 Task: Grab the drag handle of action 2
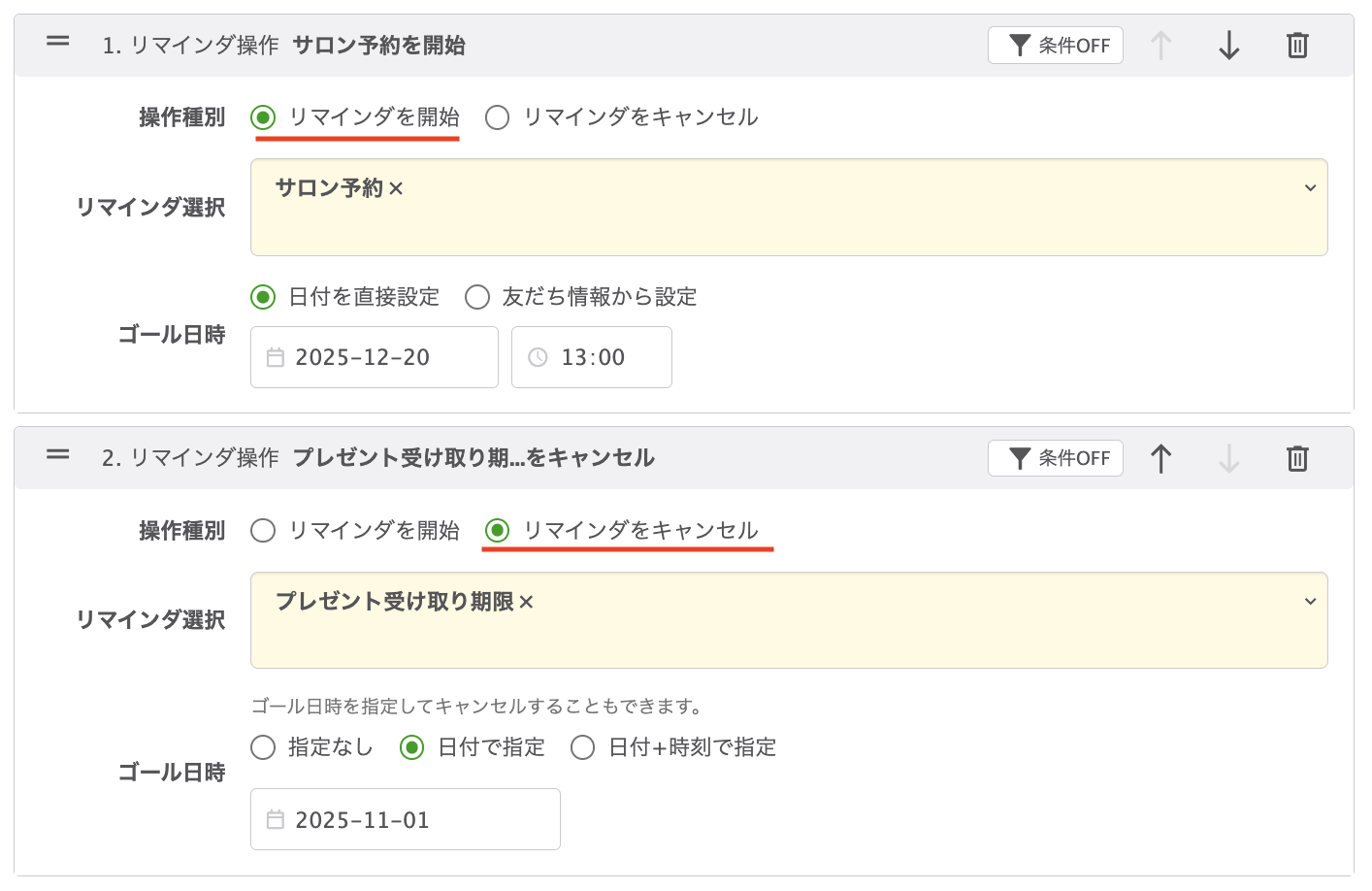[x=58, y=454]
